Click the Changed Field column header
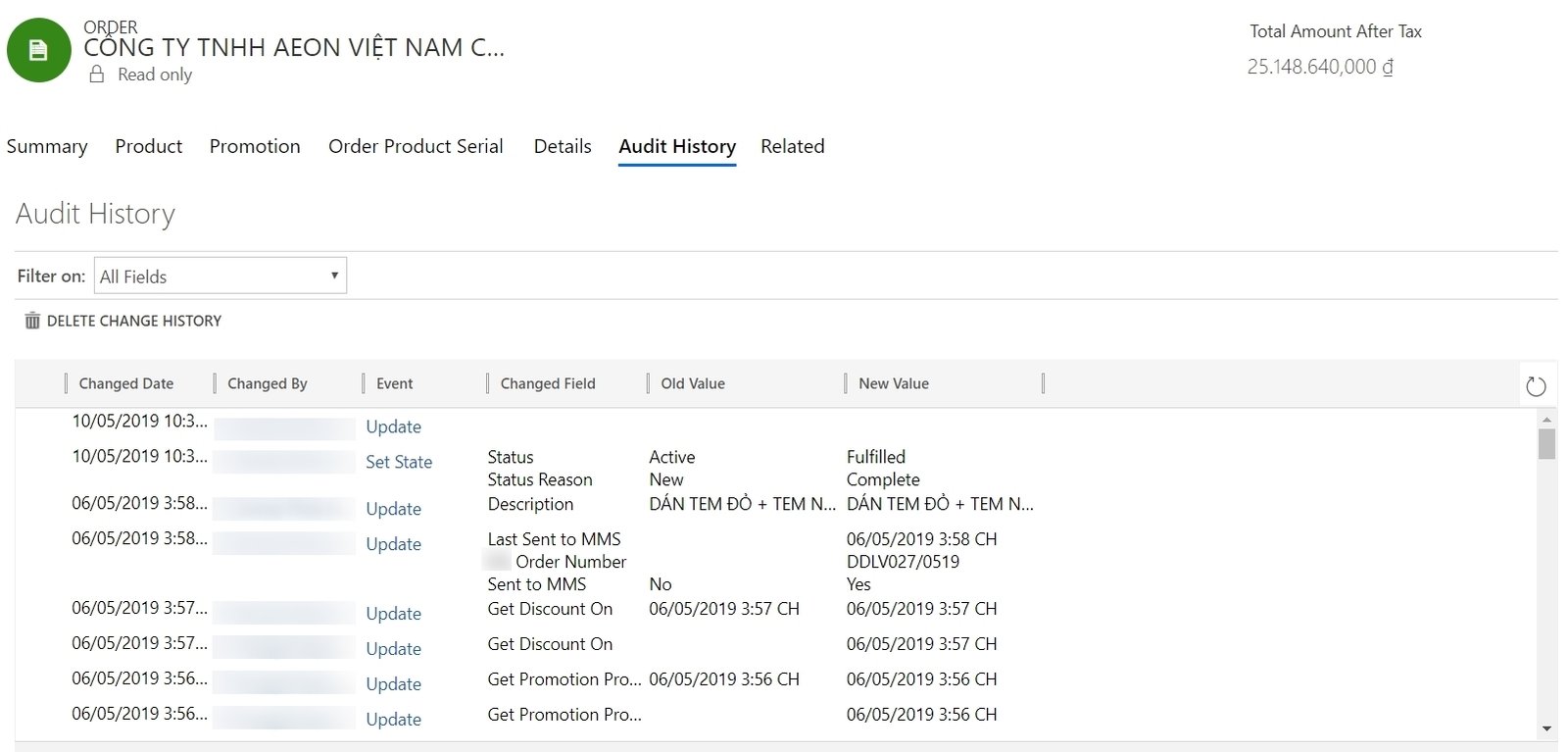Screen dimensions: 1568x752 pyautogui.click(x=548, y=383)
